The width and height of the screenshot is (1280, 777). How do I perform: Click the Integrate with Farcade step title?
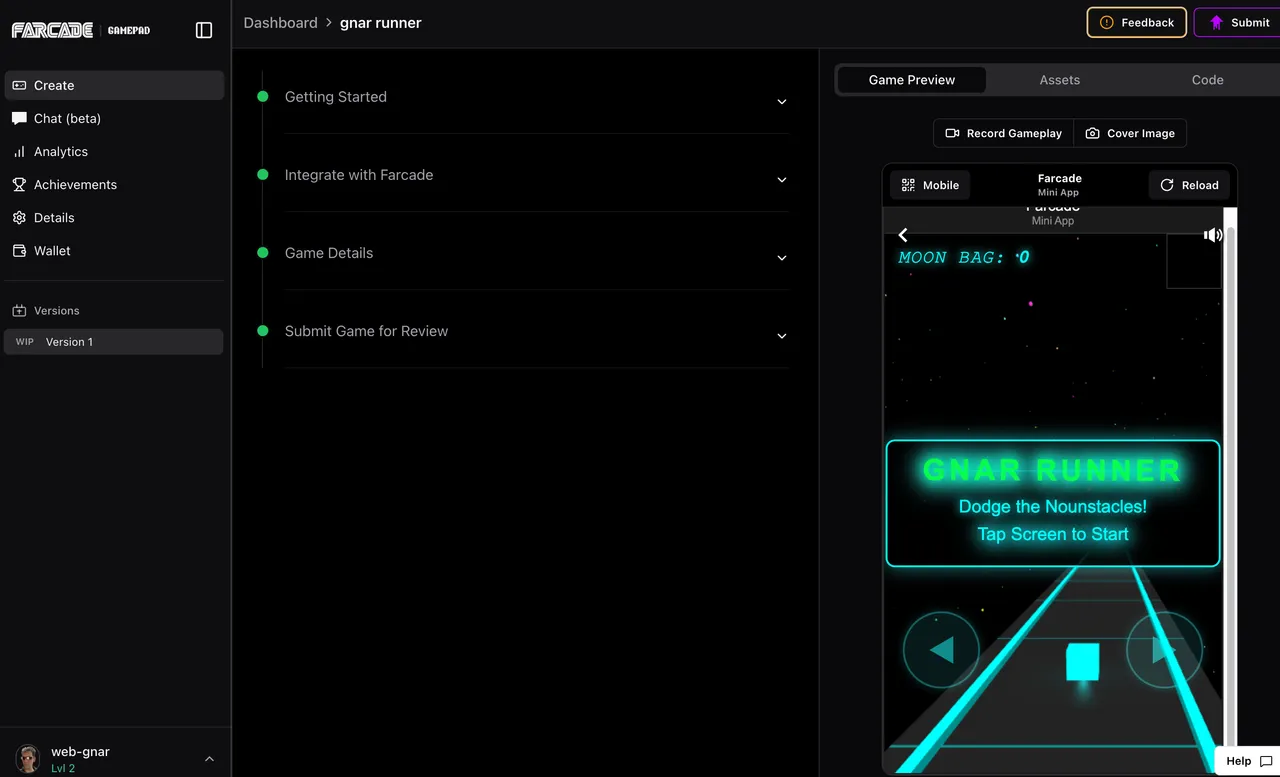(359, 175)
